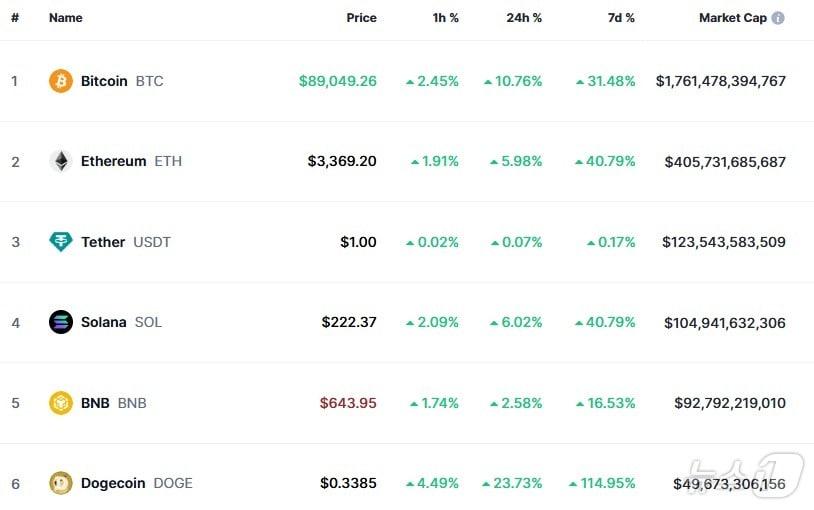The width and height of the screenshot is (814, 510).
Task: Click the Ethereum diamond logo icon
Action: (61, 161)
